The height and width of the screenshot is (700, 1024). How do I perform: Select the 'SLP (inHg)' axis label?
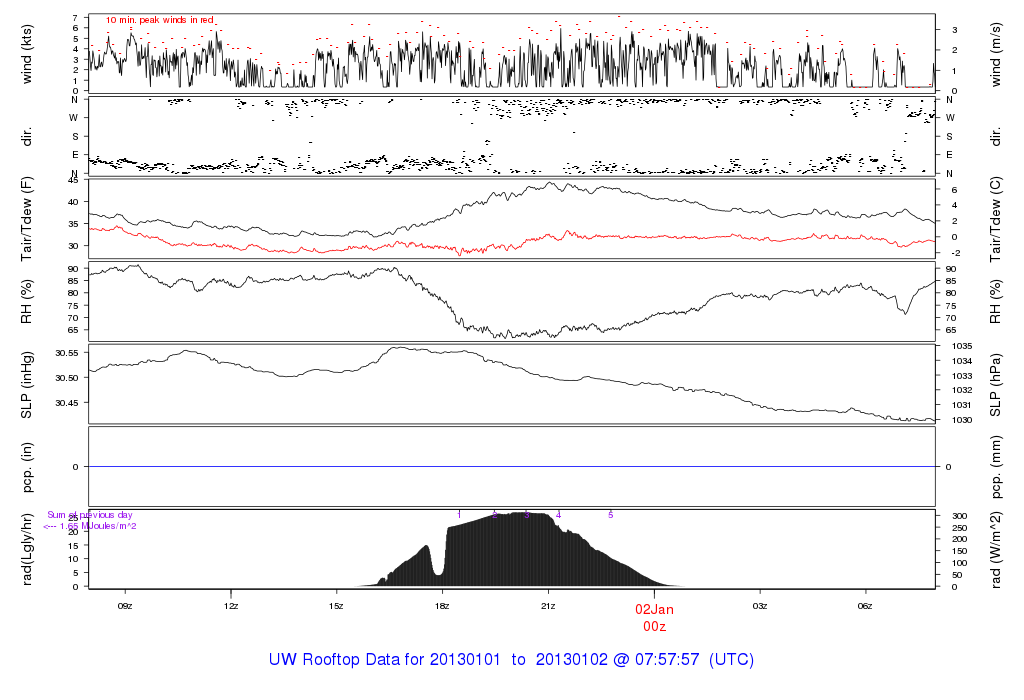[x=27, y=384]
